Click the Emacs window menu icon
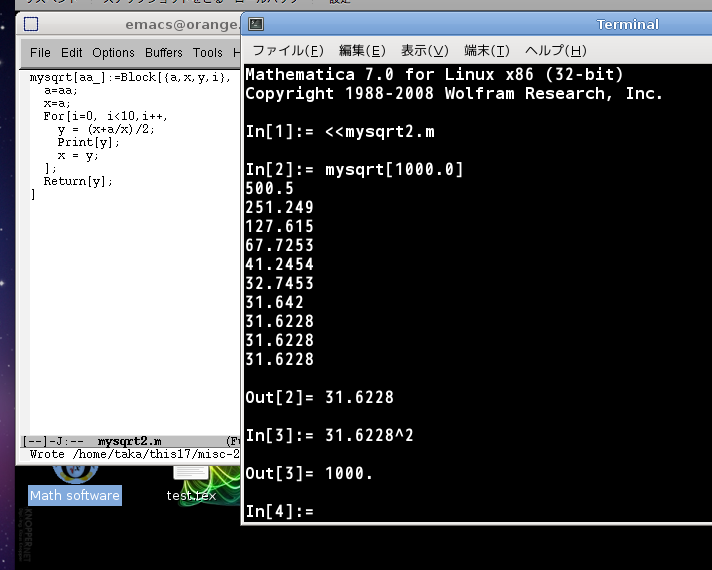This screenshot has width=712, height=570. coord(31,24)
